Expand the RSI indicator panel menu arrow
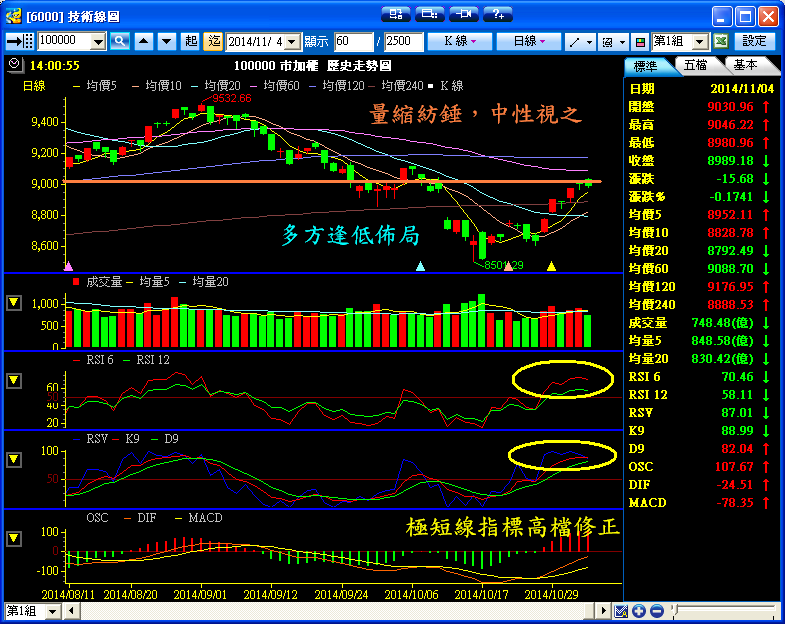Viewport: 785px width, 624px height. pos(14,380)
